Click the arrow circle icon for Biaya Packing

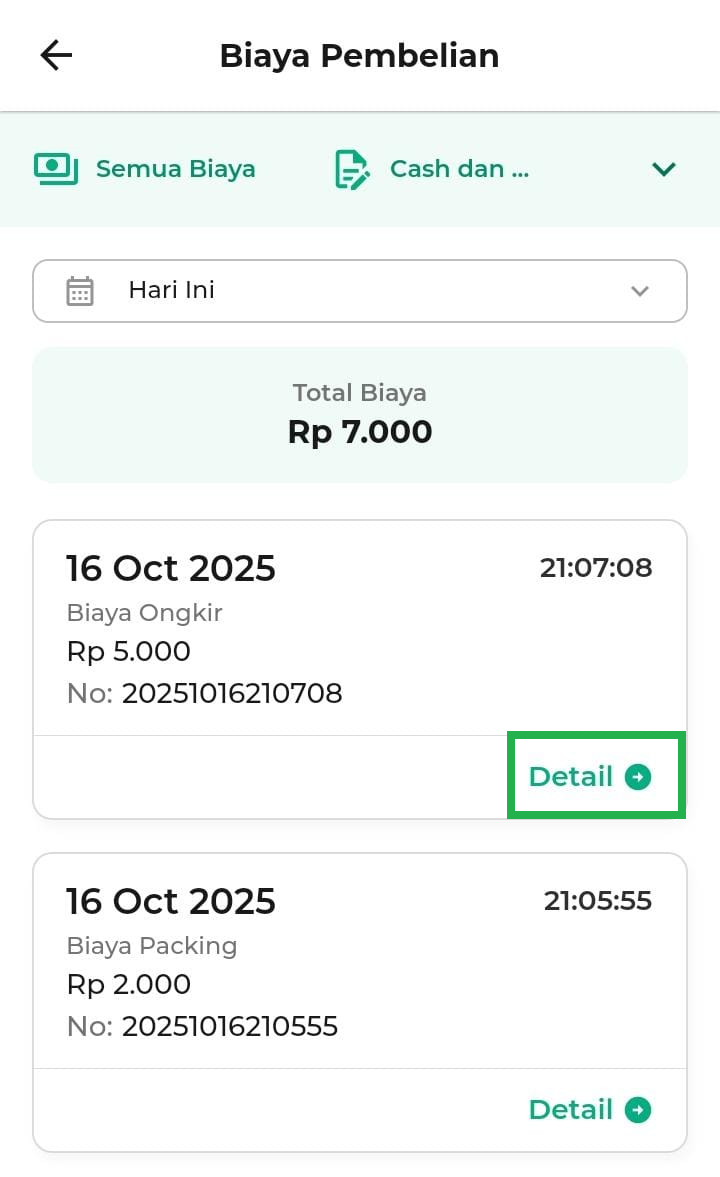(x=638, y=1110)
